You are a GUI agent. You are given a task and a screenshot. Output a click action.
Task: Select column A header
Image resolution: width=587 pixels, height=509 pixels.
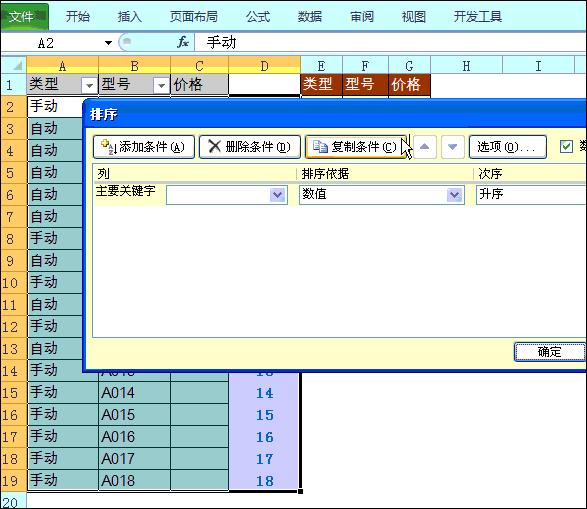click(63, 66)
